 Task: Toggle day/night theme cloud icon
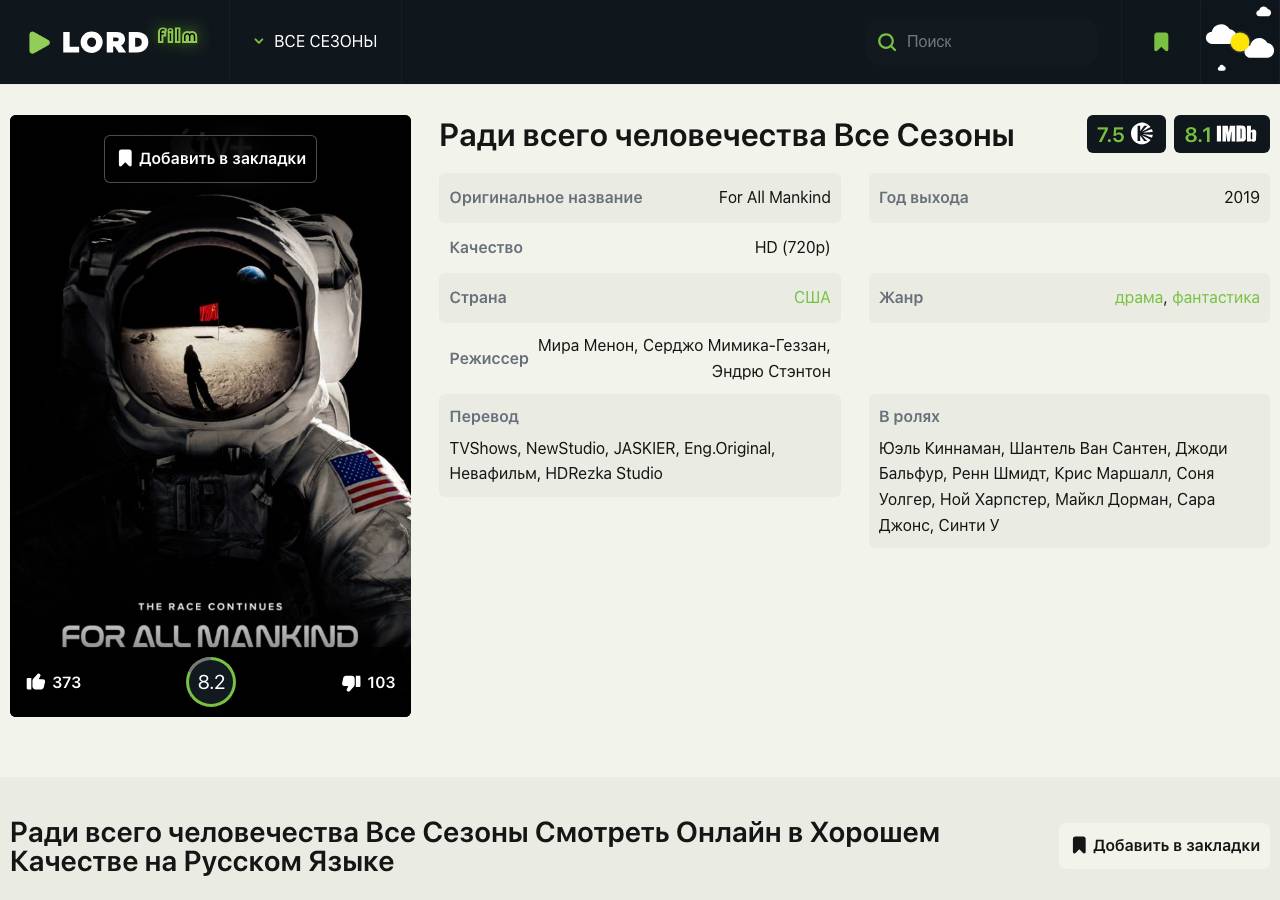click(1240, 42)
